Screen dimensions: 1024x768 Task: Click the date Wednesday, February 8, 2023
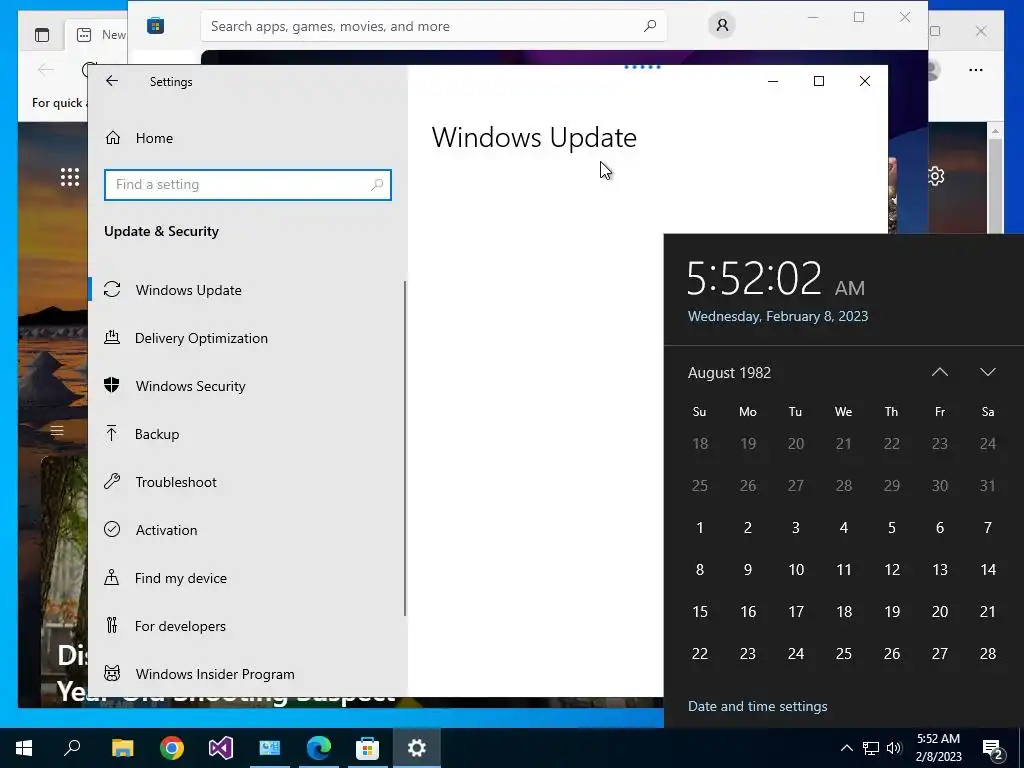click(x=778, y=316)
